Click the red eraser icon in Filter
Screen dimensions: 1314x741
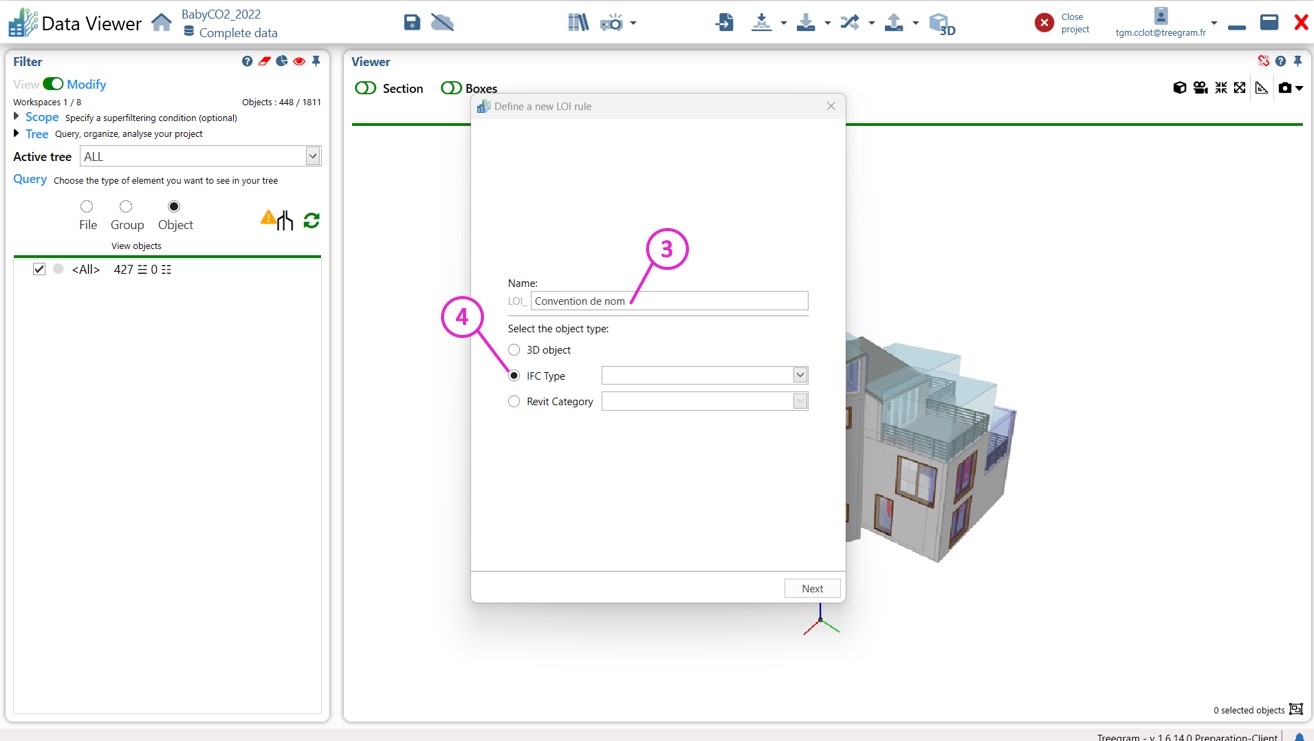click(x=265, y=62)
